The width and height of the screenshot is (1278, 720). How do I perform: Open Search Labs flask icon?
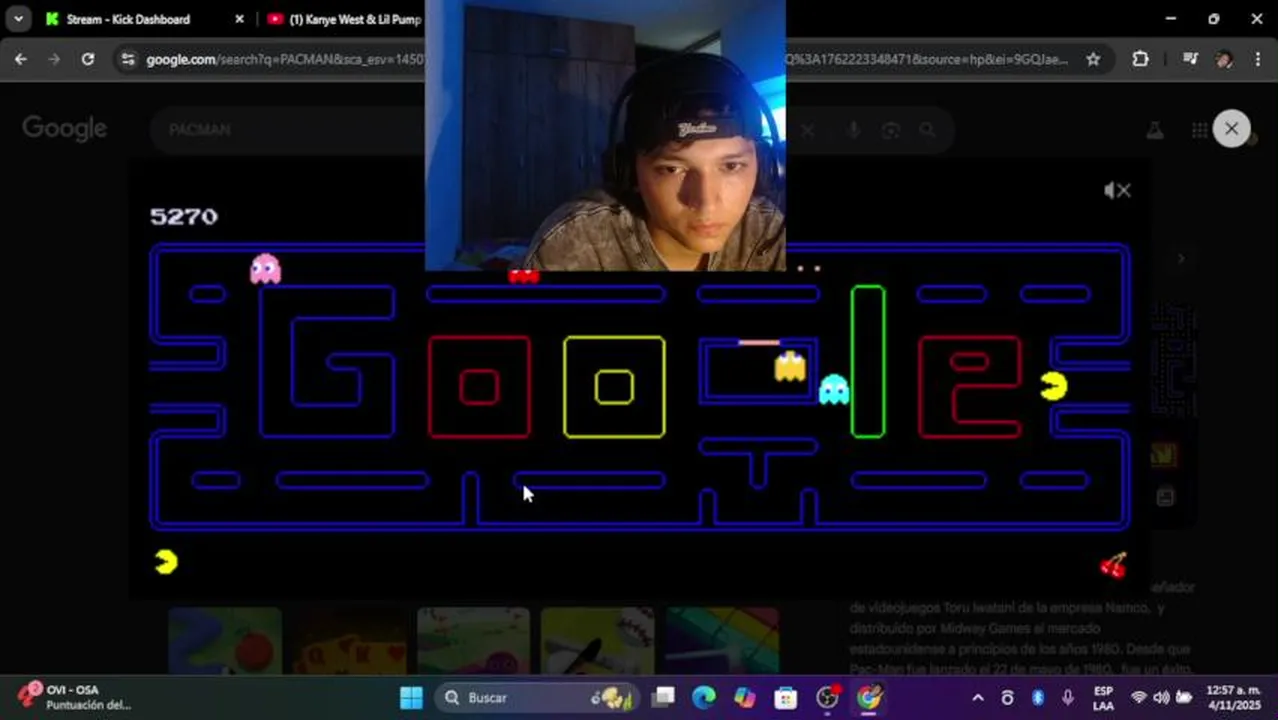pyautogui.click(x=1154, y=130)
